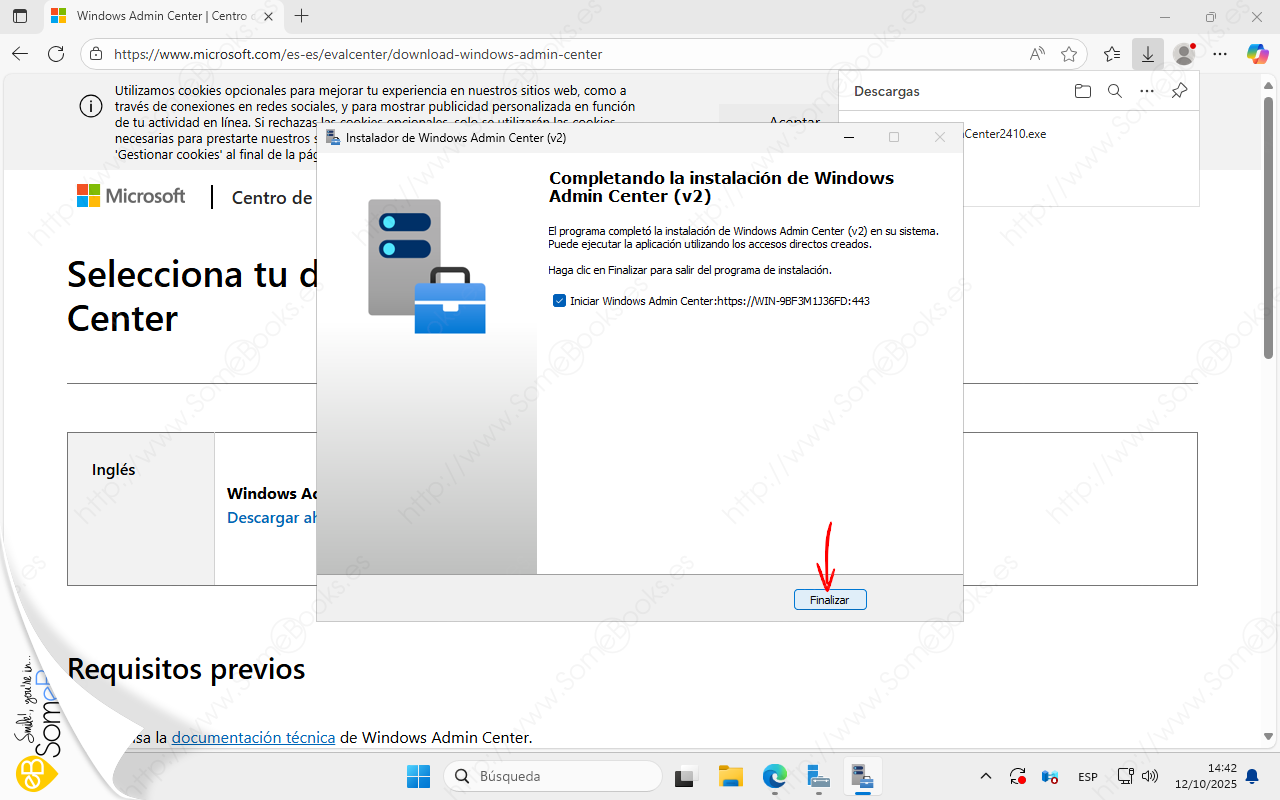Switch to Windows Admin Center browser tab

click(160, 16)
